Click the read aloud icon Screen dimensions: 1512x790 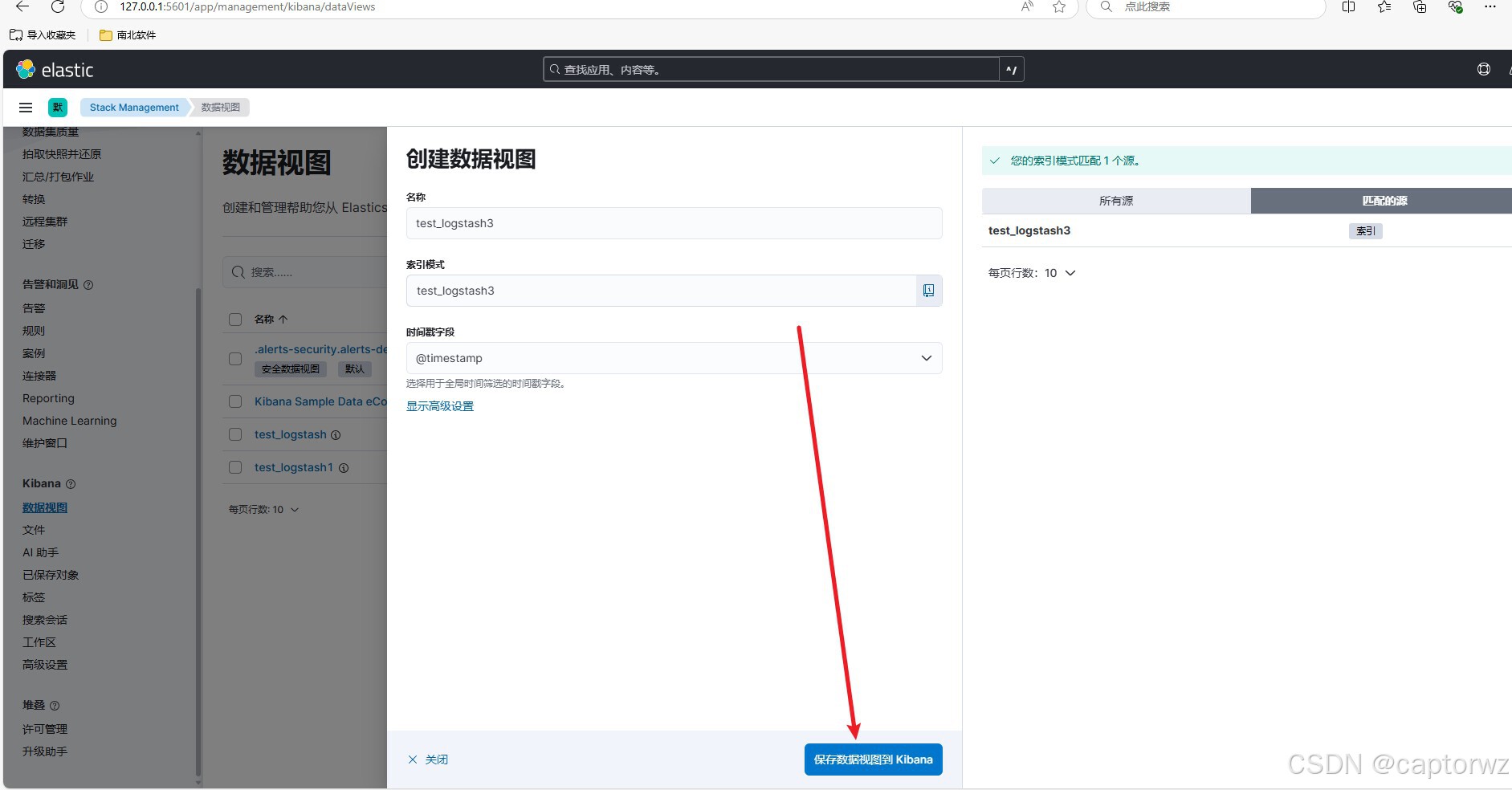tap(1027, 6)
